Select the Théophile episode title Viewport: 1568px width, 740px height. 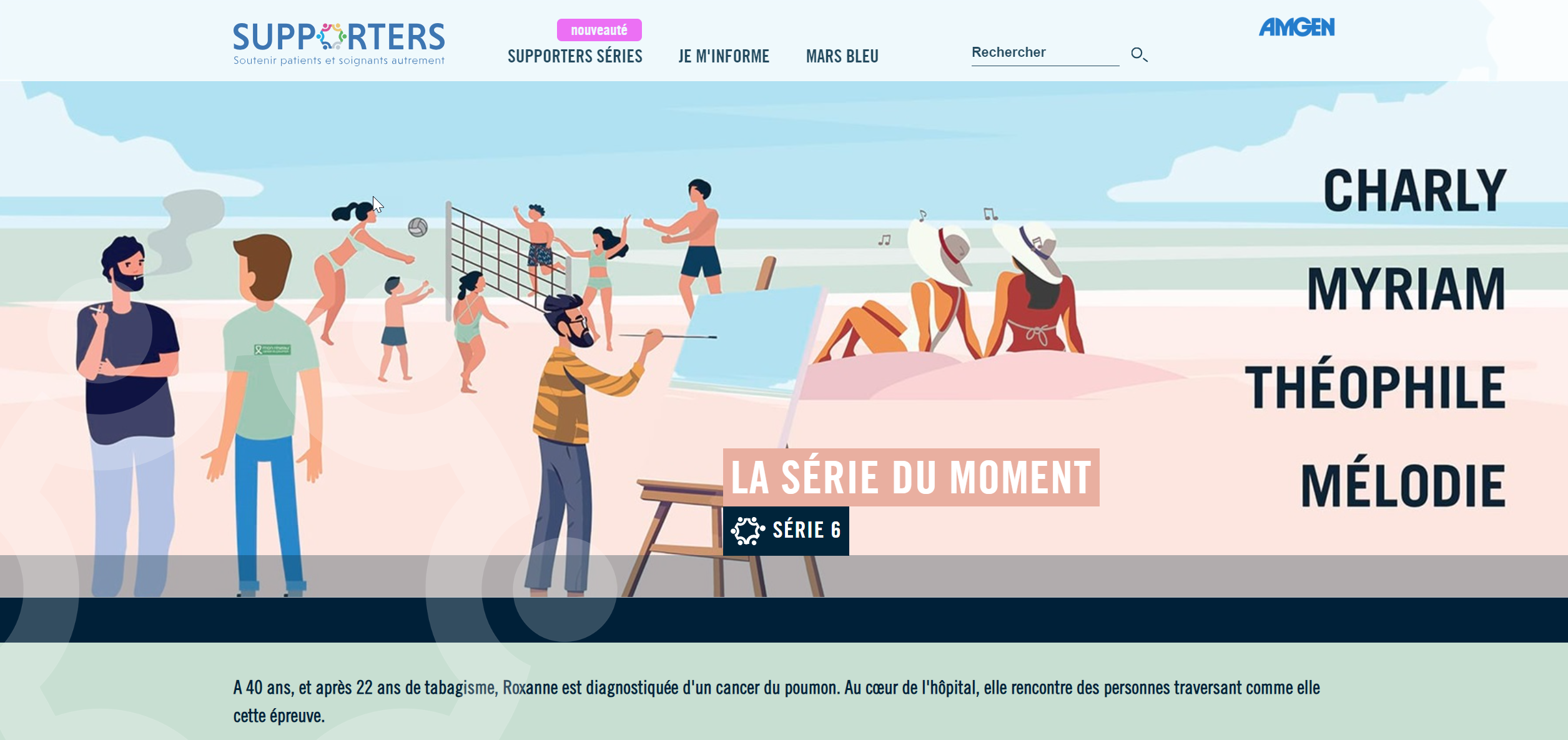(x=1375, y=387)
